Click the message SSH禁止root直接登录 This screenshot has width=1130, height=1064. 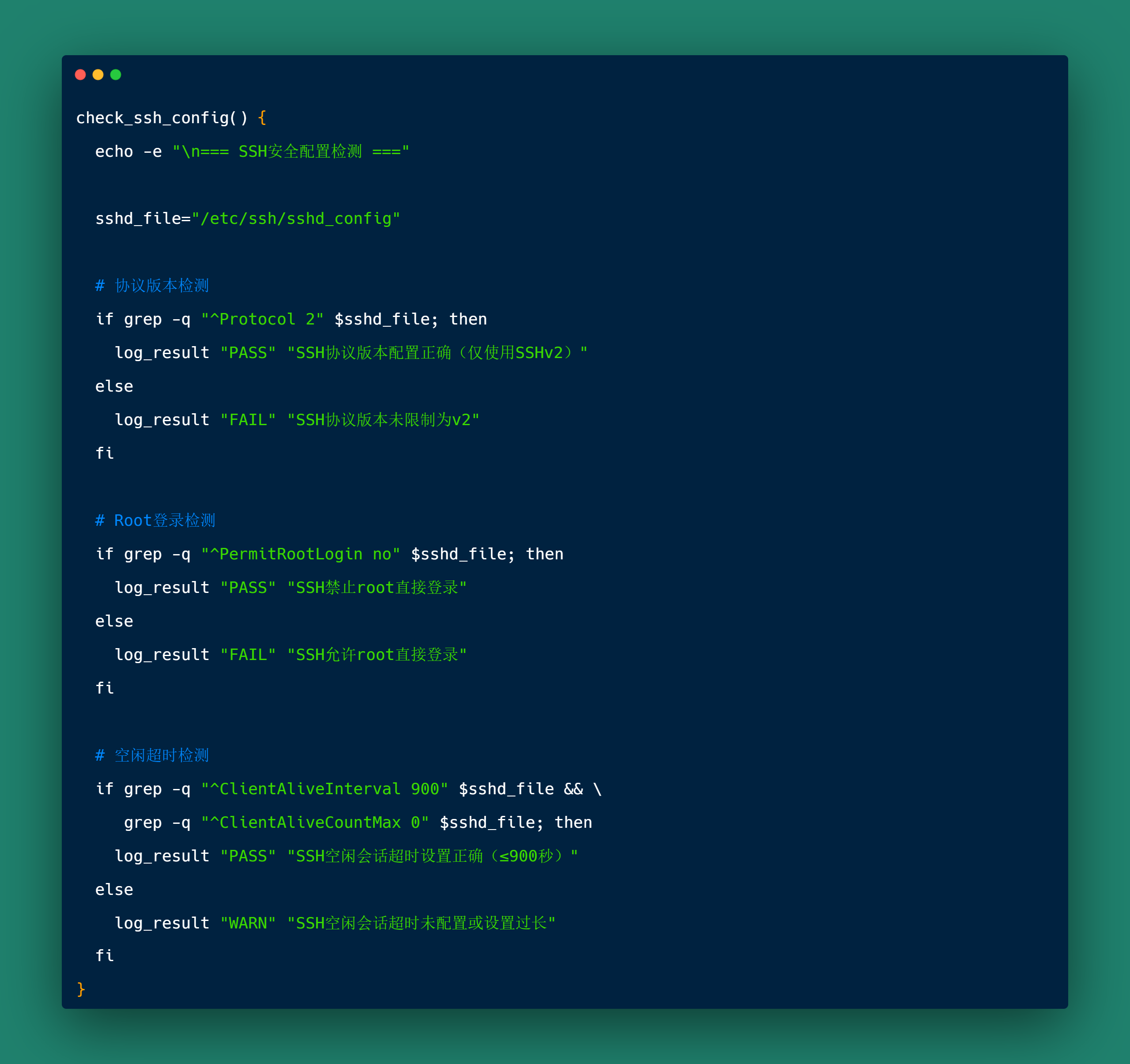click(377, 587)
